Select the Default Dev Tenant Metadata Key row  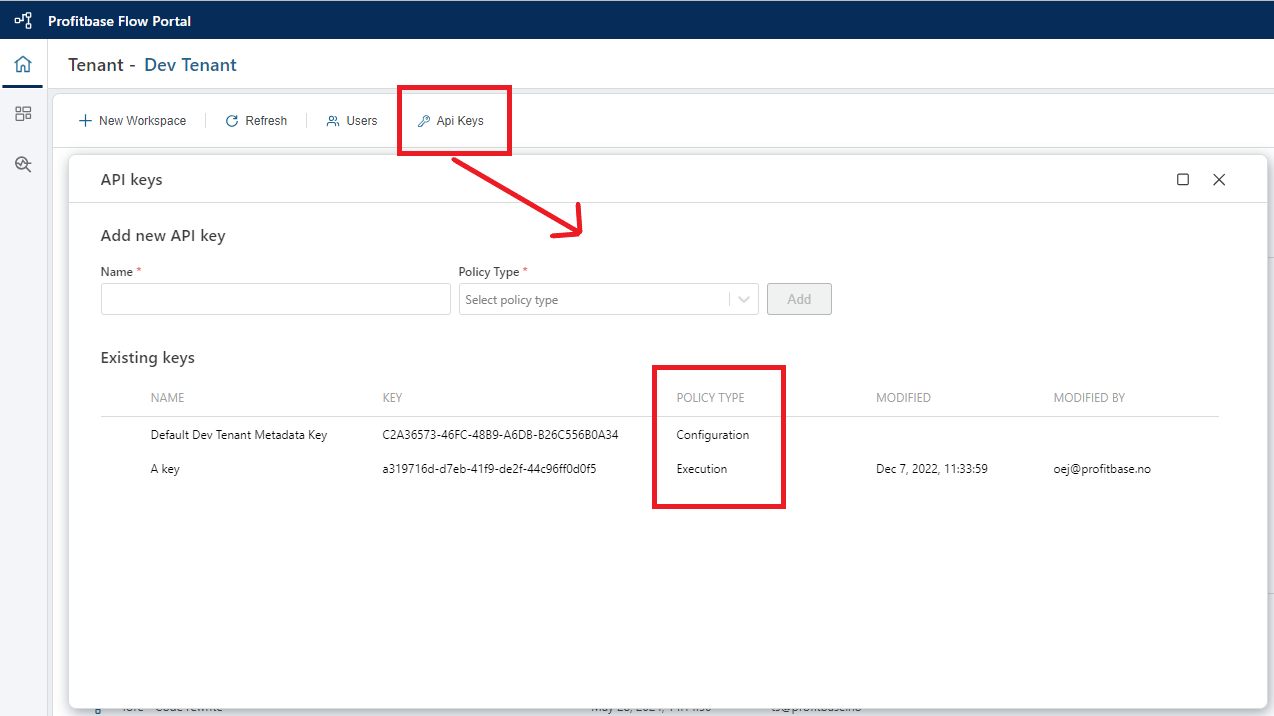(238, 435)
